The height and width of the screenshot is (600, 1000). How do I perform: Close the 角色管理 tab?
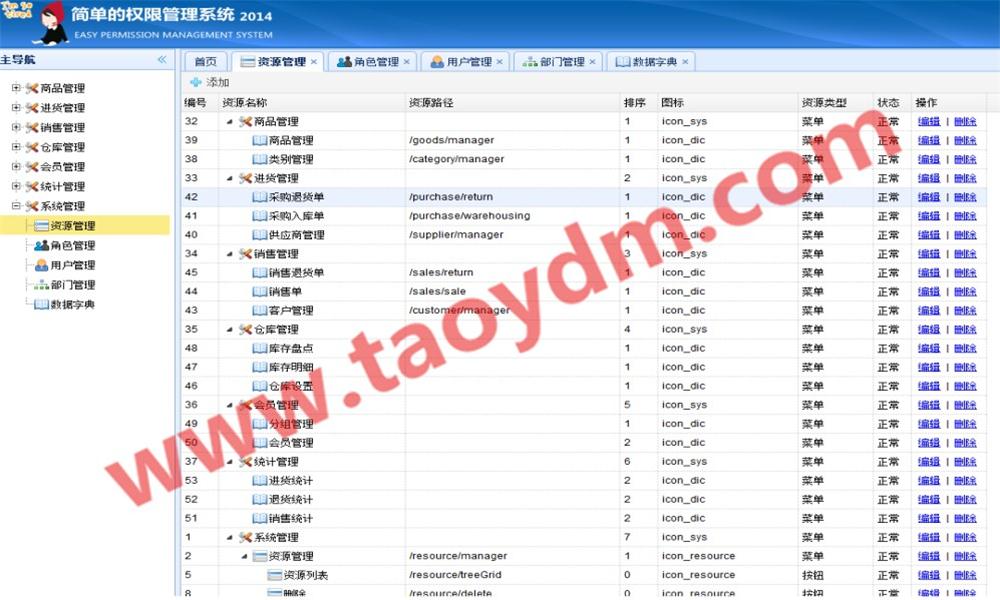pos(407,62)
